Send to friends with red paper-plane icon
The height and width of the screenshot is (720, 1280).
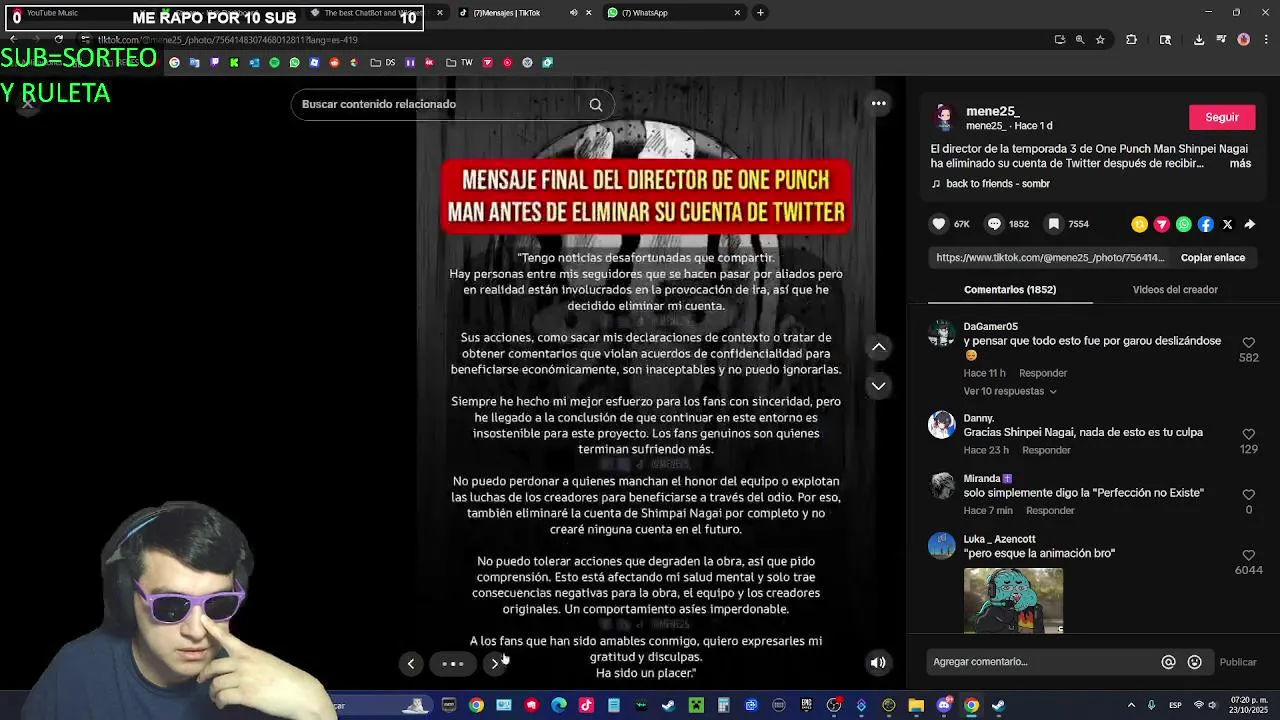[x=1161, y=224]
